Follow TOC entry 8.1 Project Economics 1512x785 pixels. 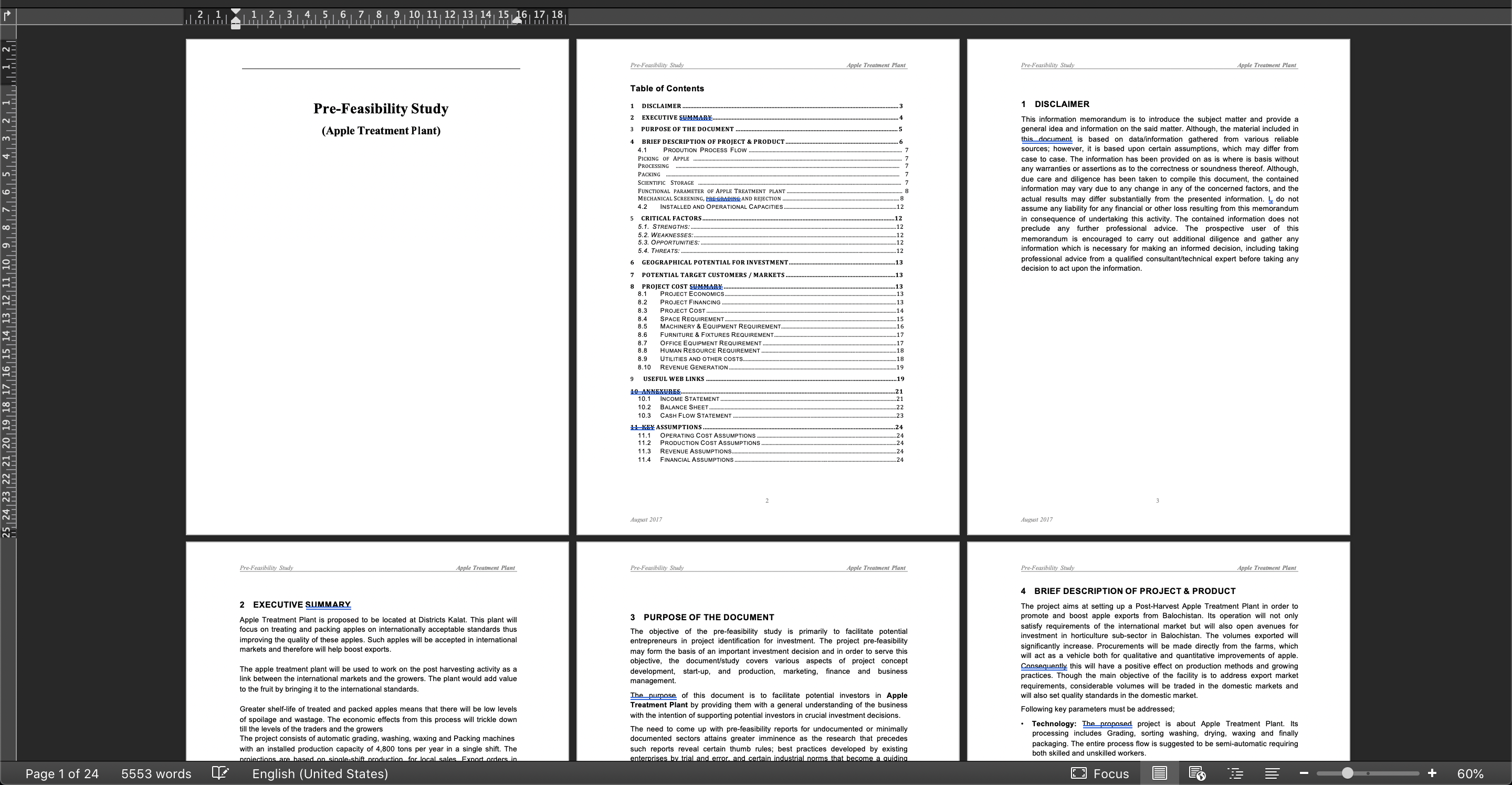point(771,294)
